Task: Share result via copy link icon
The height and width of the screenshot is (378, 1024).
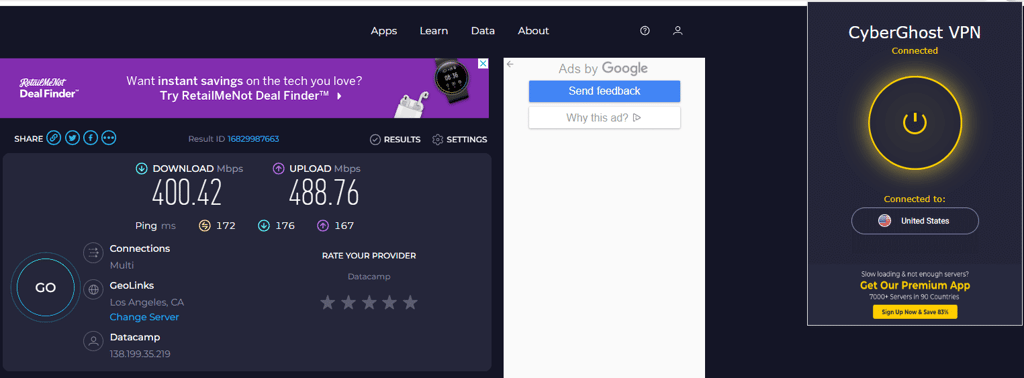Action: click(54, 138)
